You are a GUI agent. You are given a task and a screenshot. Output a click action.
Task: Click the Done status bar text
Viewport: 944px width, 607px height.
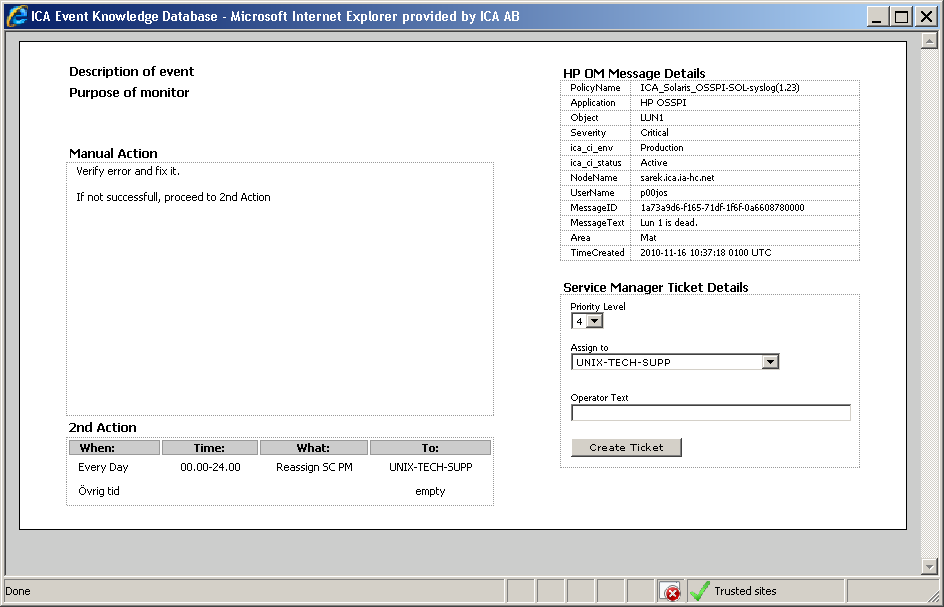pyautogui.click(x=18, y=591)
